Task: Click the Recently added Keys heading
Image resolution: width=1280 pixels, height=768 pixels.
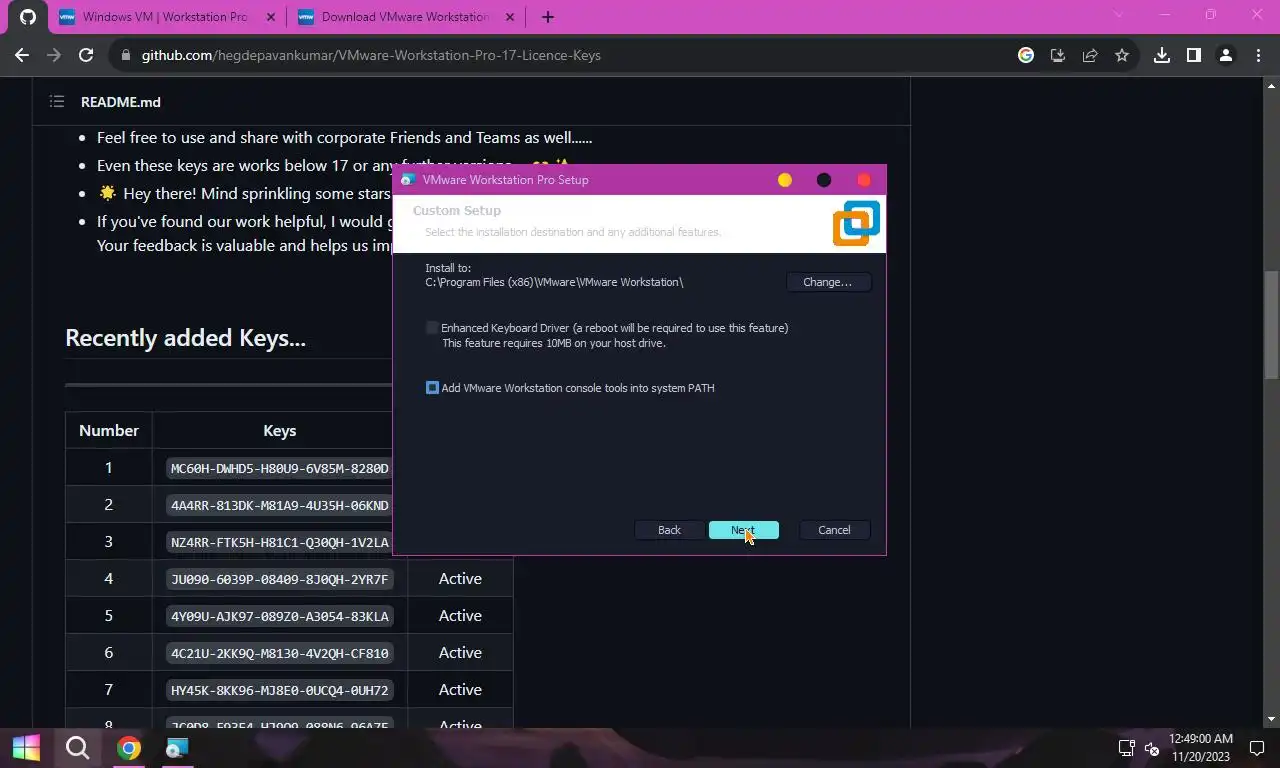Action: pos(185,338)
